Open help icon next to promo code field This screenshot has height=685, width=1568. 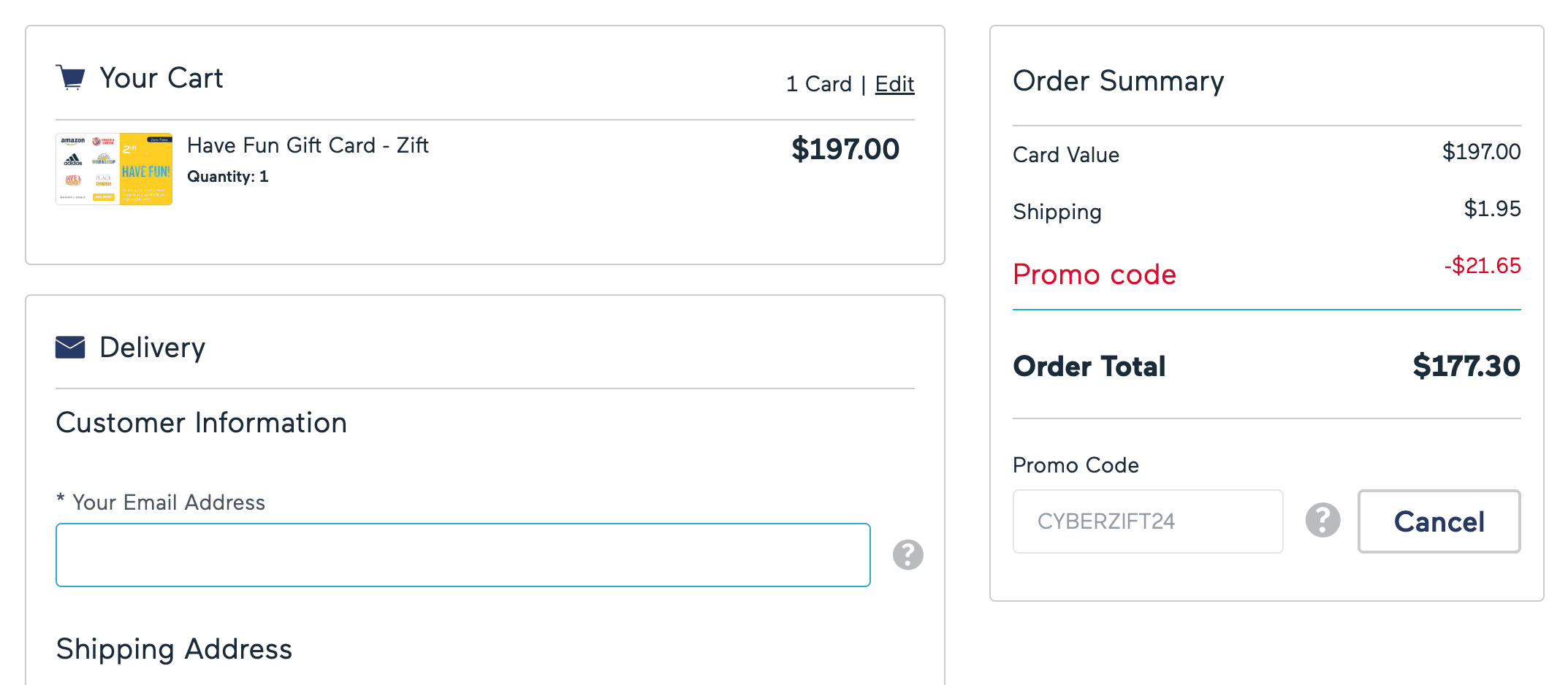point(1322,521)
